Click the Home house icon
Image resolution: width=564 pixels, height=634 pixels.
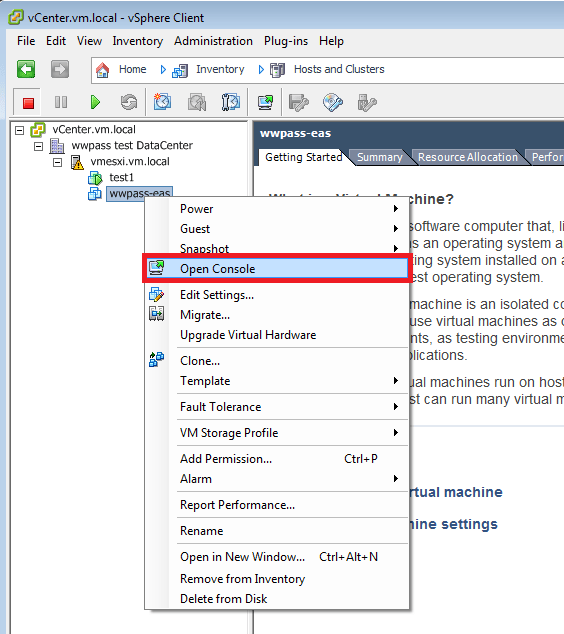[102, 70]
